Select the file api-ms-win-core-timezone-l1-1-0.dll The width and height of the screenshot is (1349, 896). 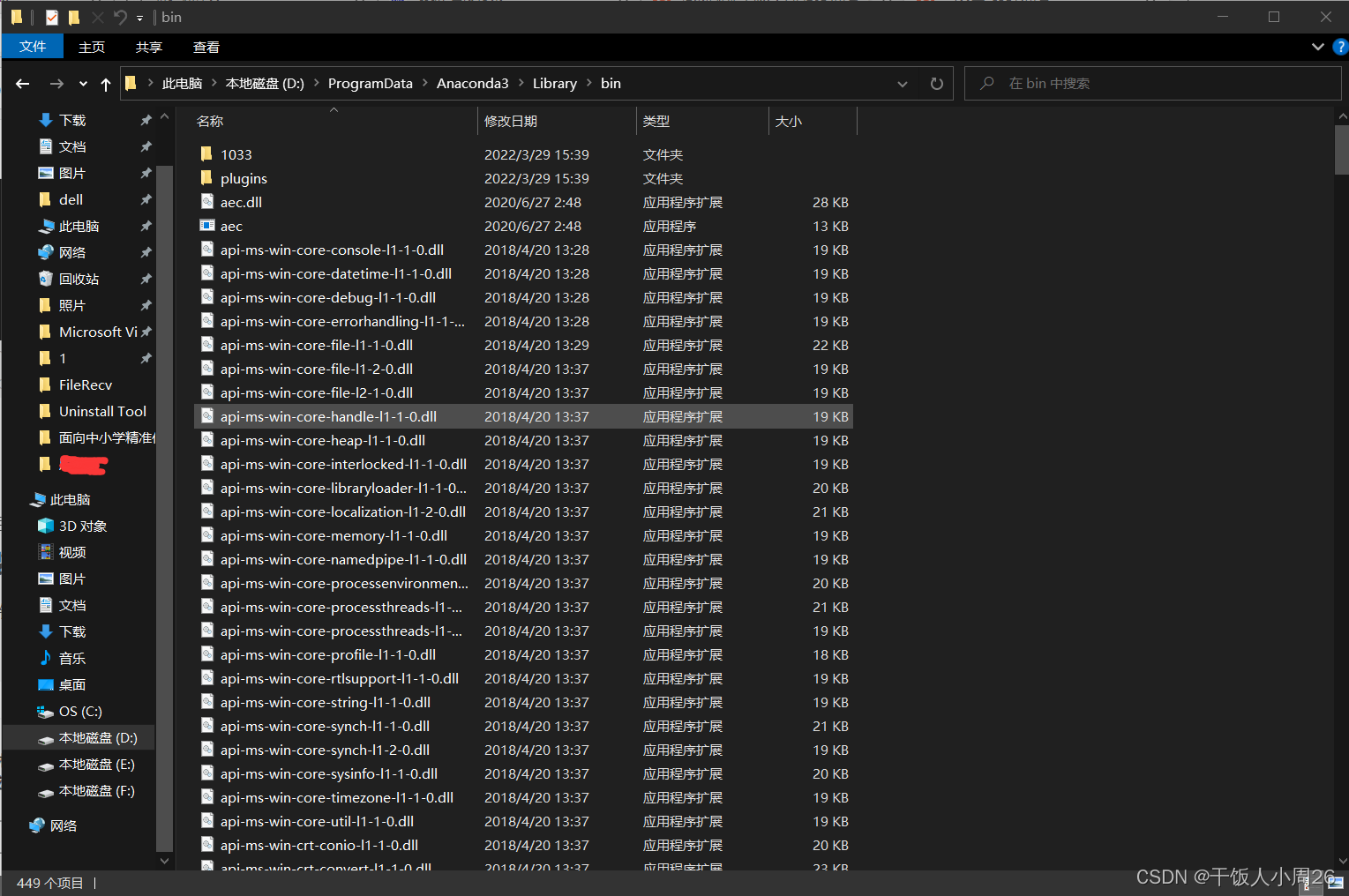coord(523,797)
